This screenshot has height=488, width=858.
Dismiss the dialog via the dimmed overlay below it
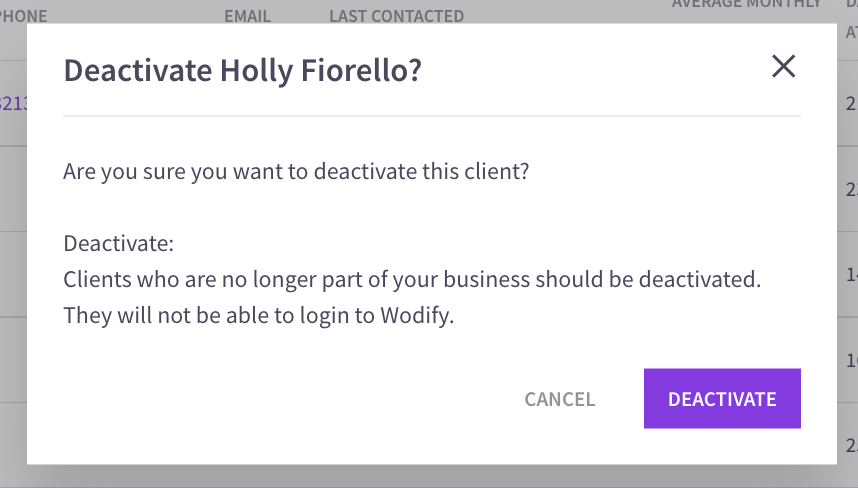pos(429,477)
